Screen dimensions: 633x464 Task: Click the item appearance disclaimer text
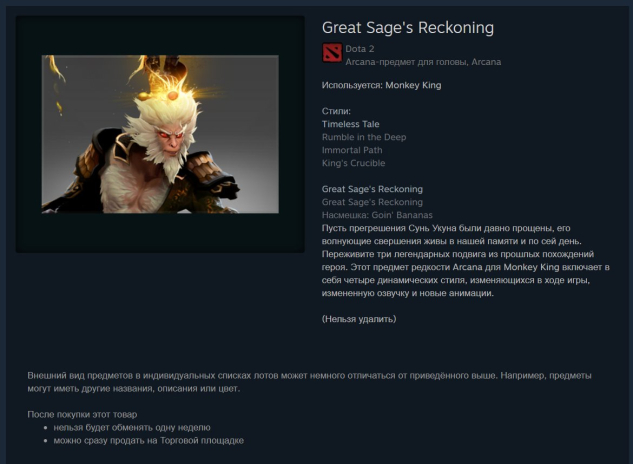(x=309, y=382)
